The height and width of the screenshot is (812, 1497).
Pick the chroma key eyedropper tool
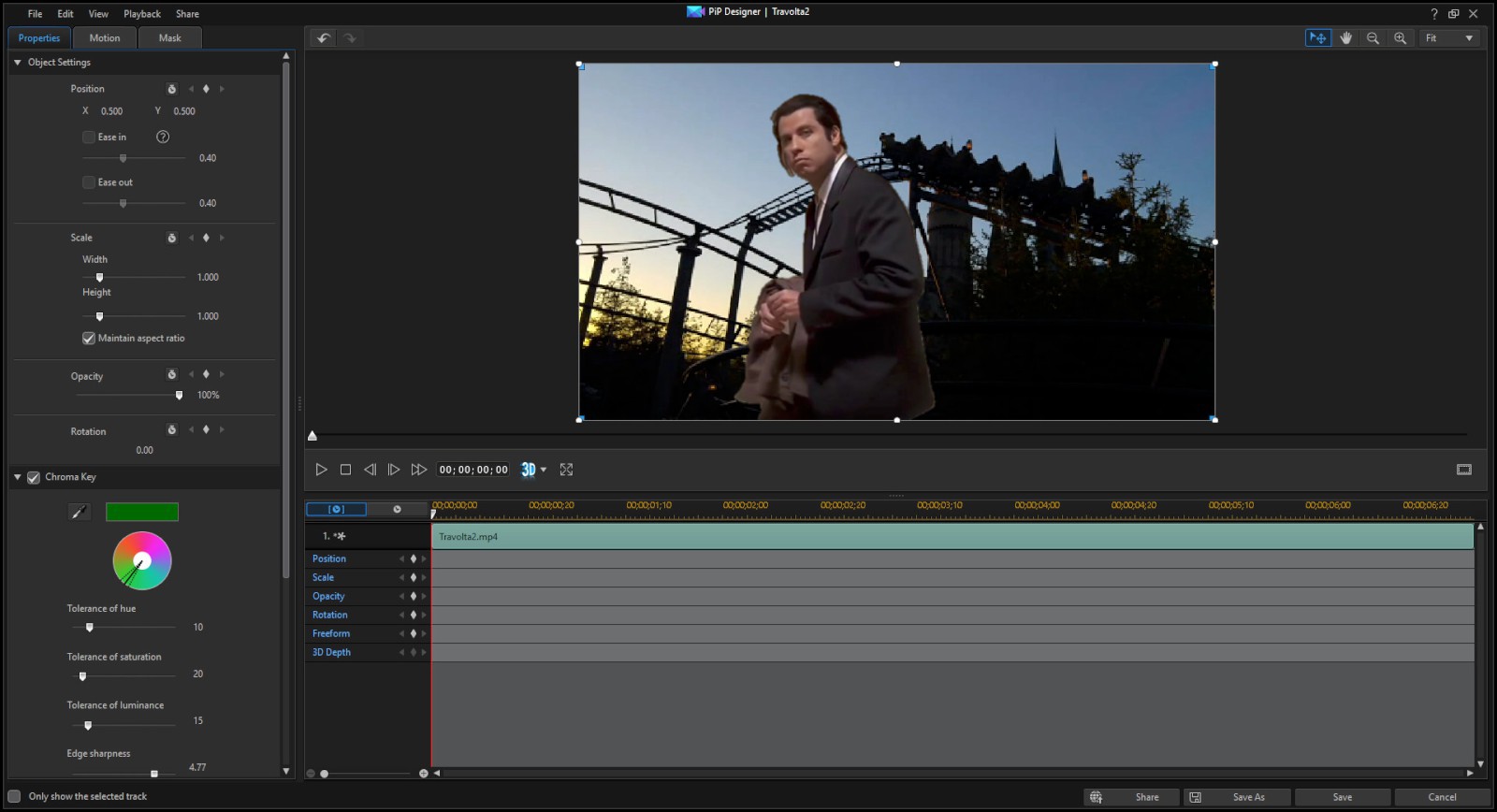(x=80, y=512)
